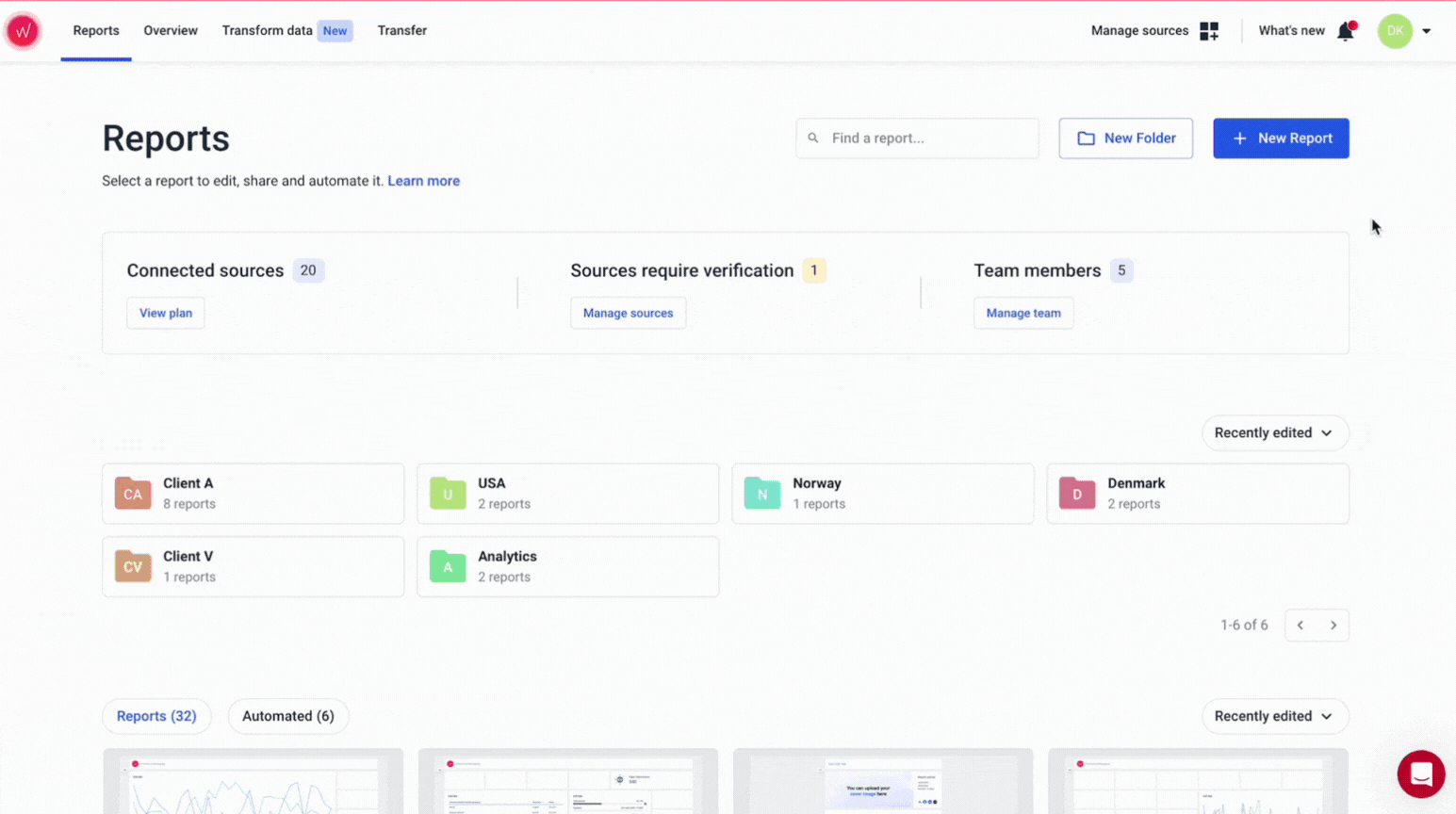The width and height of the screenshot is (1456, 814).
Task: Switch to the Overview tab
Action: [x=170, y=30]
